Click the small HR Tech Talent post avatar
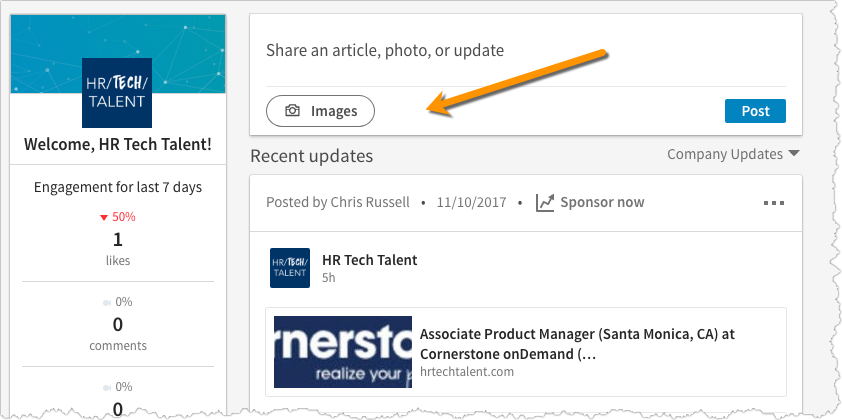 point(289,267)
